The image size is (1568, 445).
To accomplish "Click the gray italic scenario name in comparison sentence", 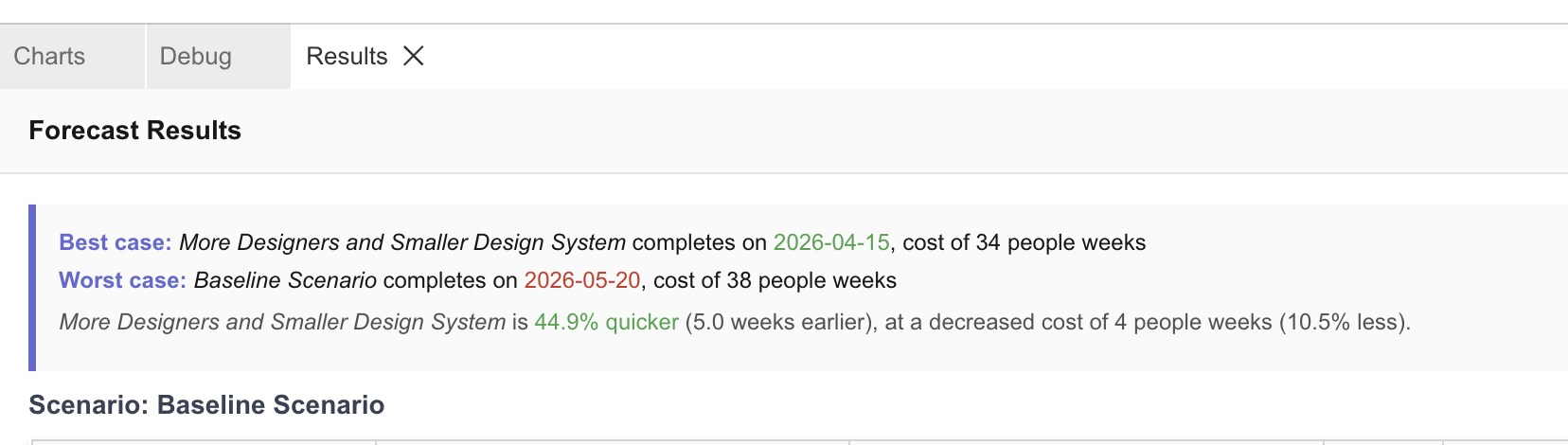I will (282, 323).
